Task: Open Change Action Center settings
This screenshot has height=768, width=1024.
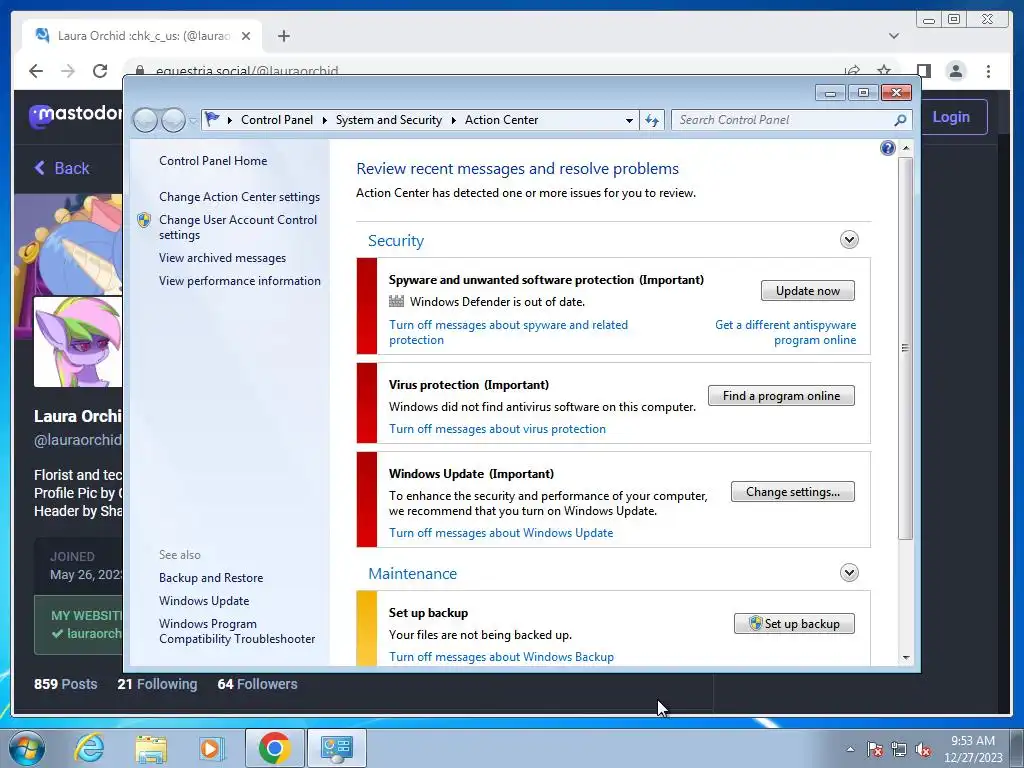Action: (240, 197)
